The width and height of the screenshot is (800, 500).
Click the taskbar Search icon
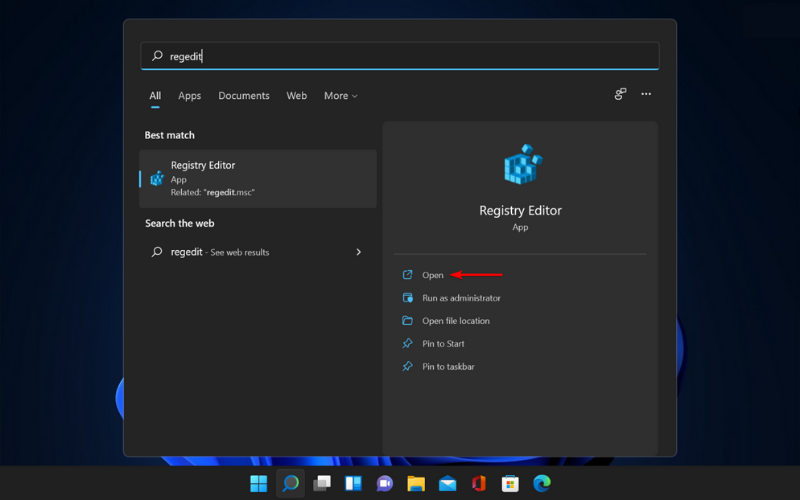[x=290, y=483]
